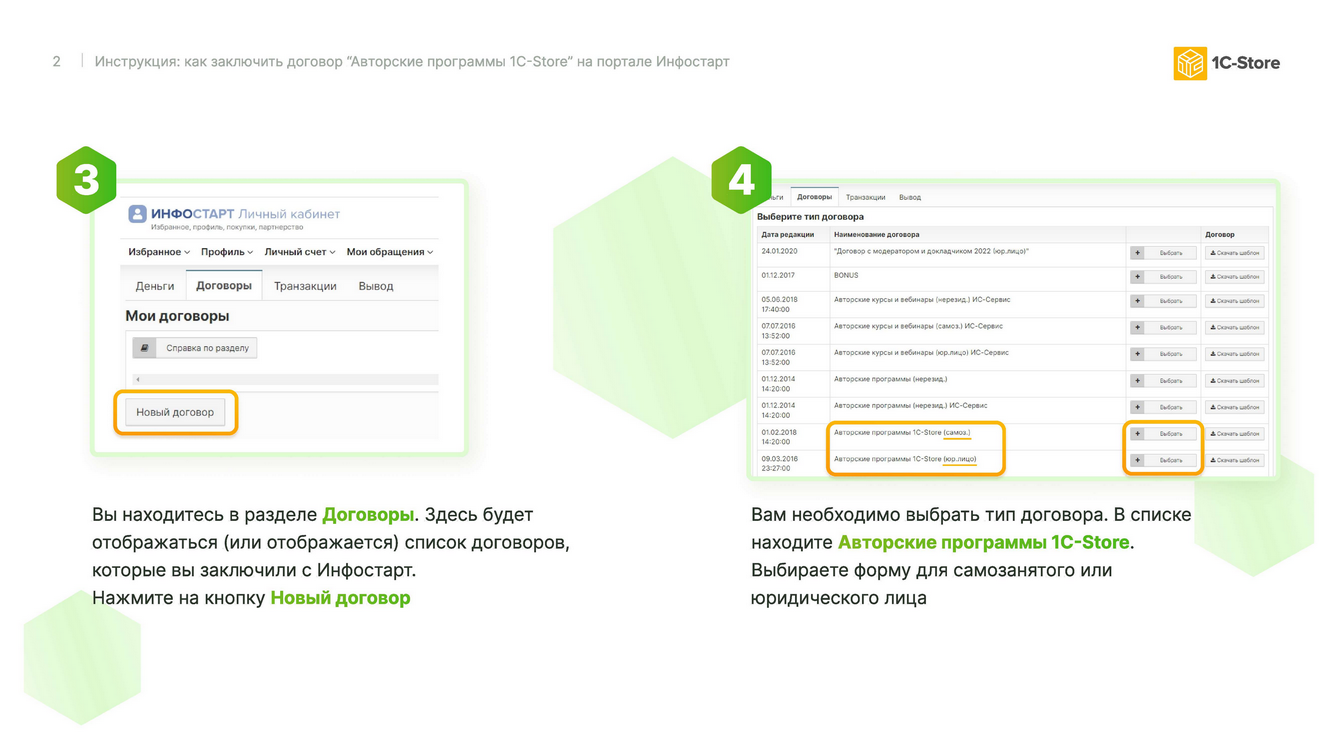Viewport: 1333px width, 750px height.
Task: Click the Infostart user avatar icon
Action: tap(137, 214)
